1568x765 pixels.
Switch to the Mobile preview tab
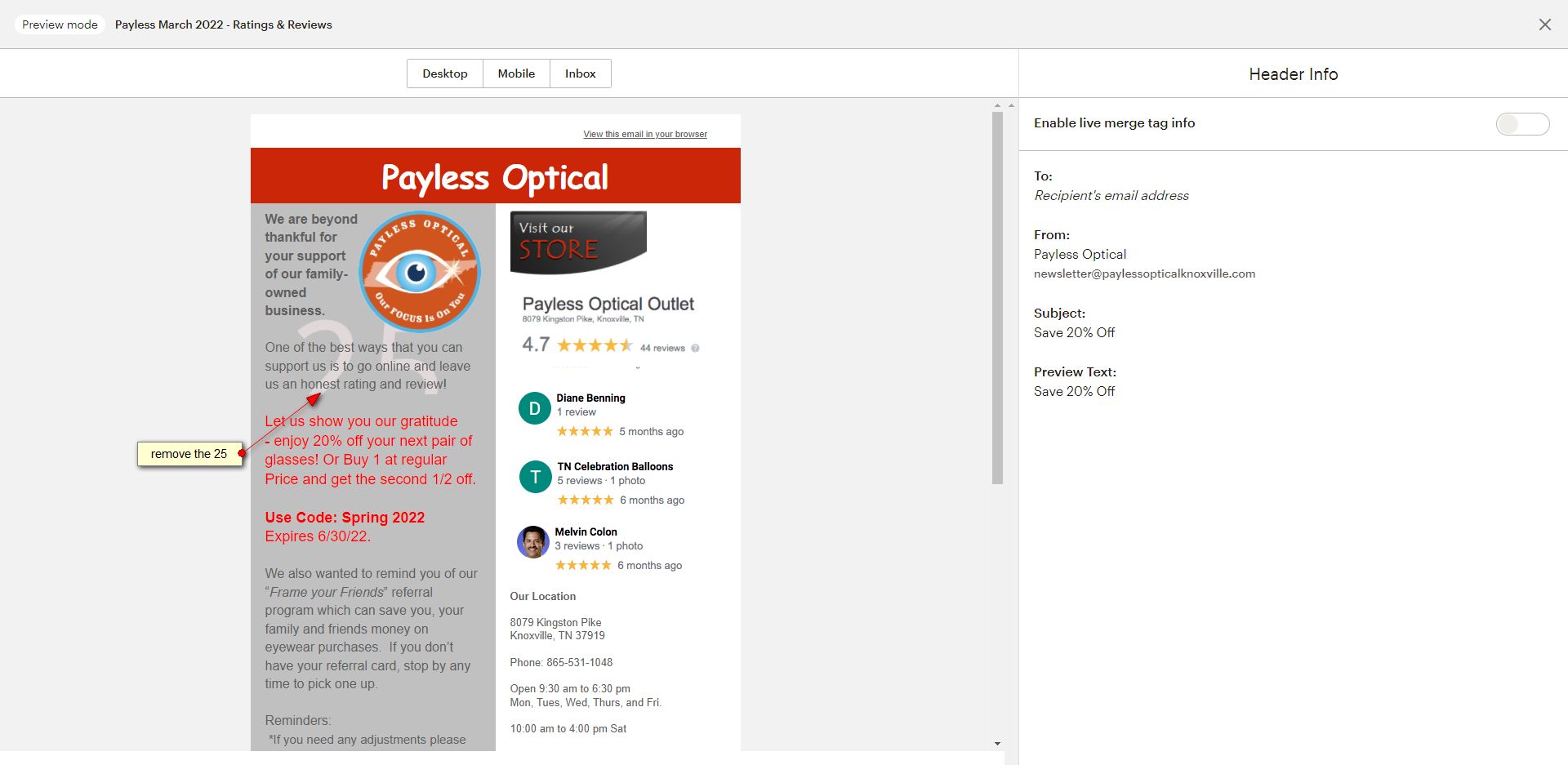[516, 73]
